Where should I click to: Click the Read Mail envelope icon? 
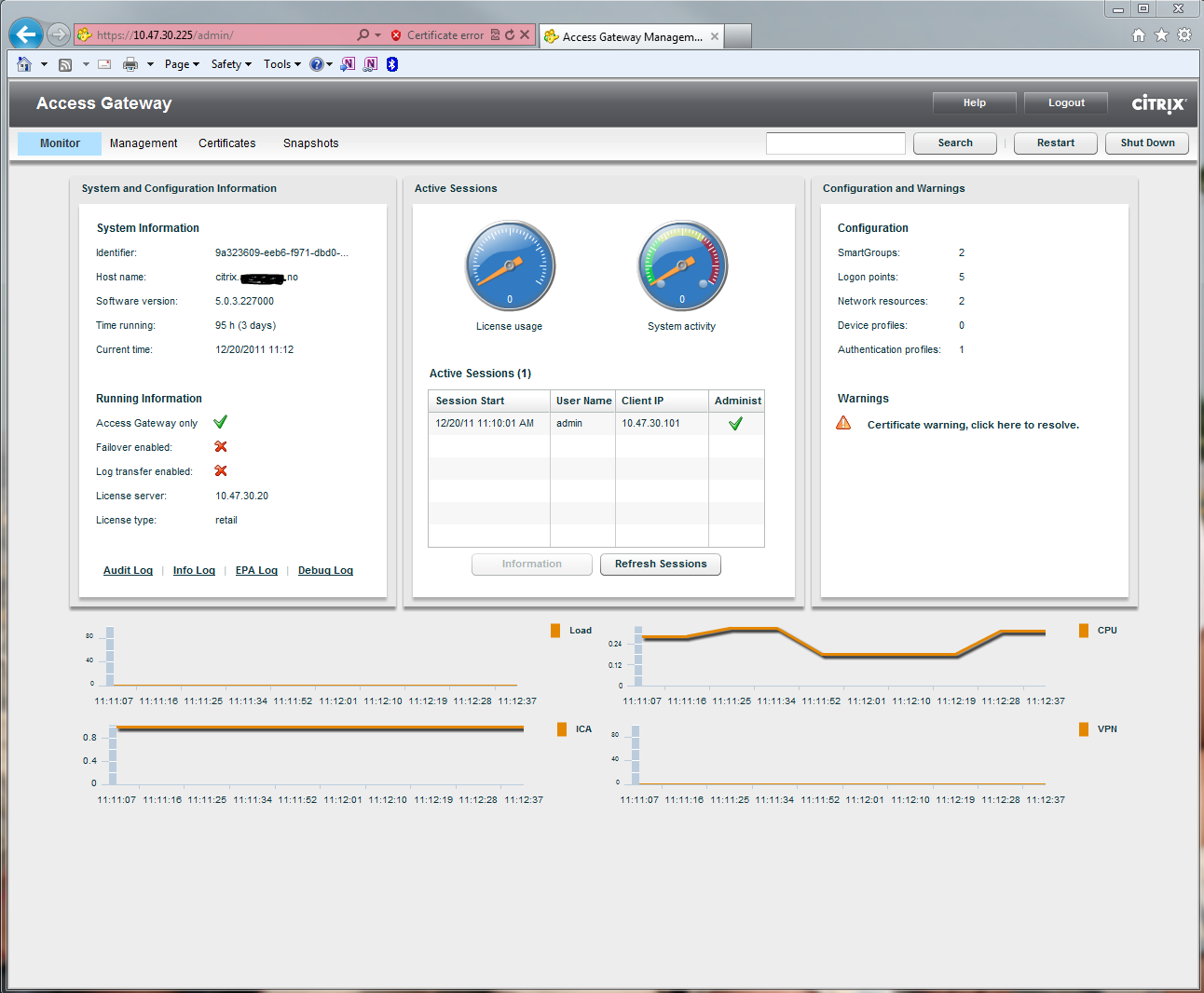click(x=104, y=64)
